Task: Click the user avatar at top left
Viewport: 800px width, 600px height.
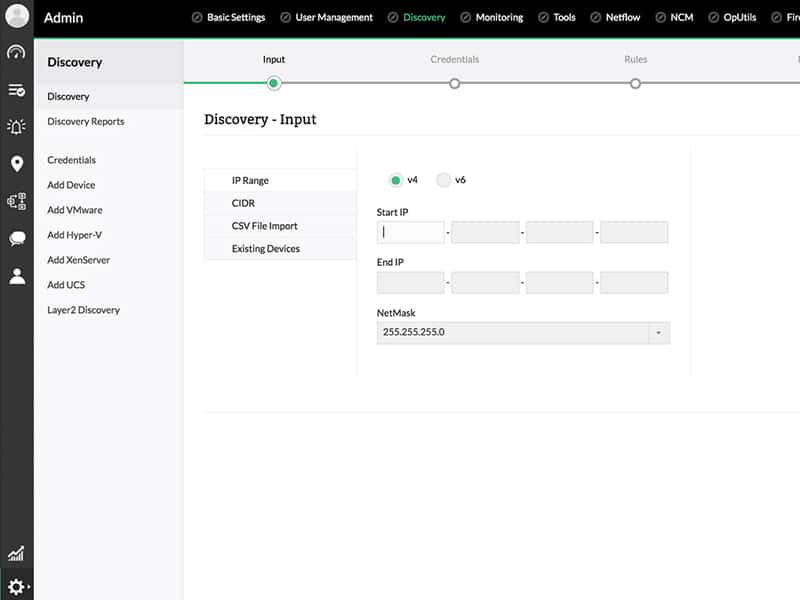Action: click(17, 17)
